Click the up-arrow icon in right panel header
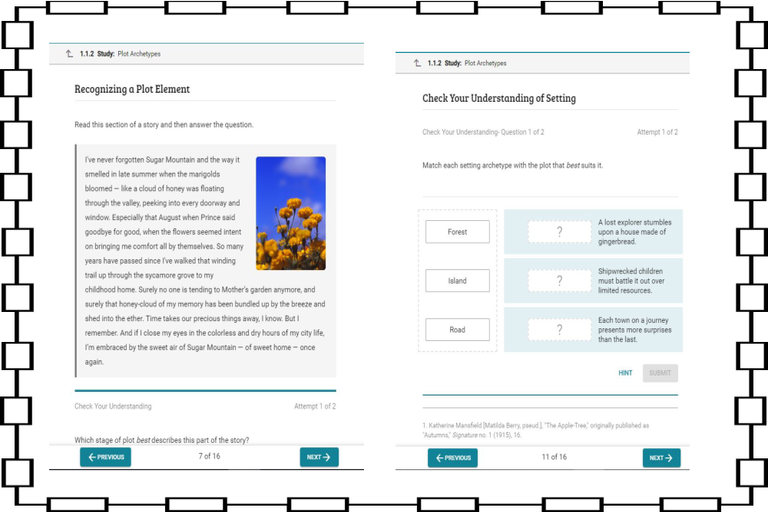 pos(417,63)
